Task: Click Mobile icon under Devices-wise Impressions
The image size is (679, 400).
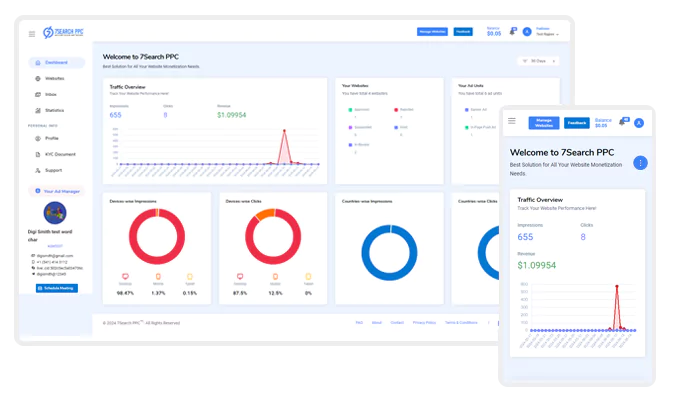Action: coord(158,277)
